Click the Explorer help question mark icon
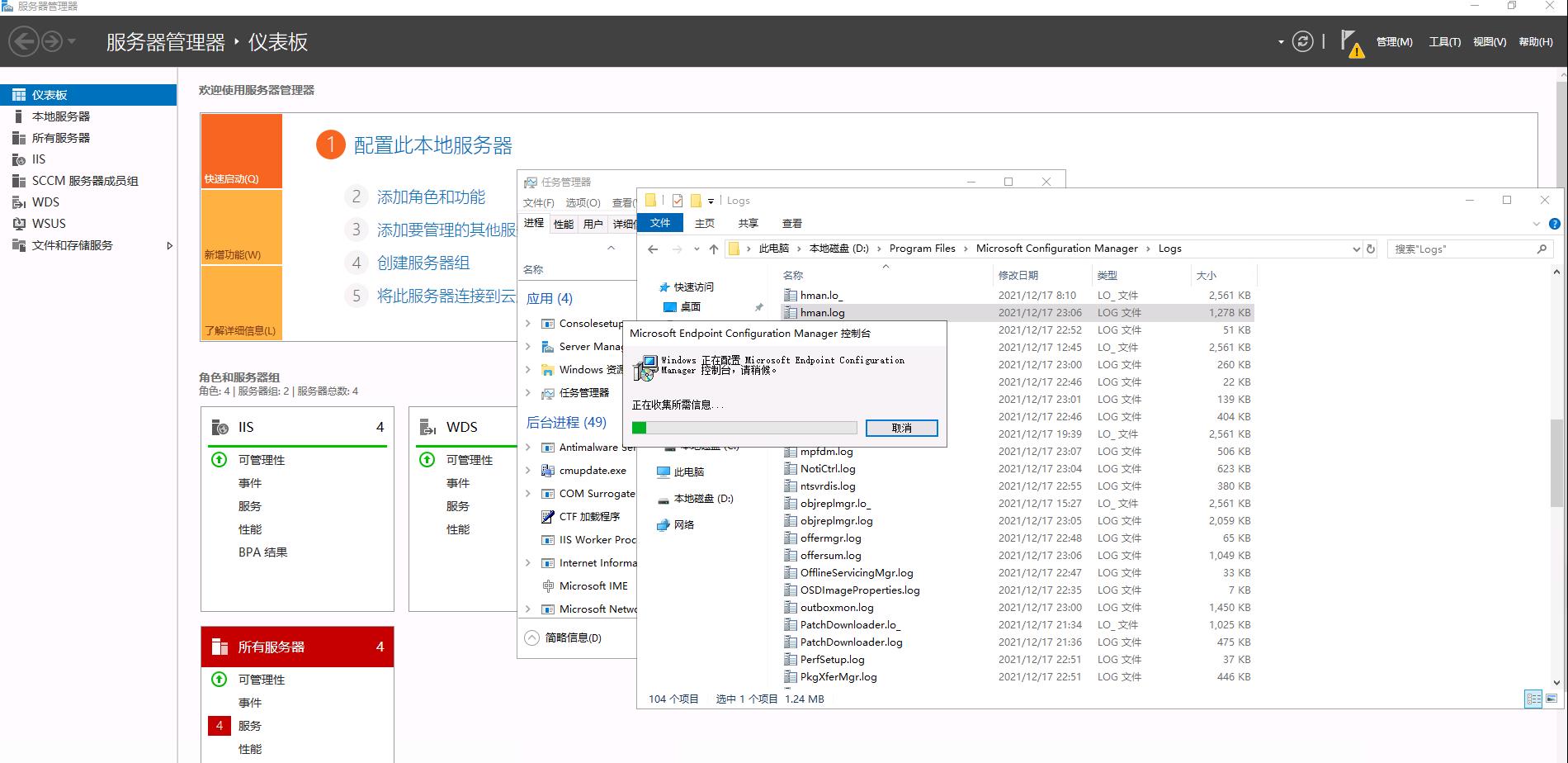1568x763 pixels. [1555, 224]
